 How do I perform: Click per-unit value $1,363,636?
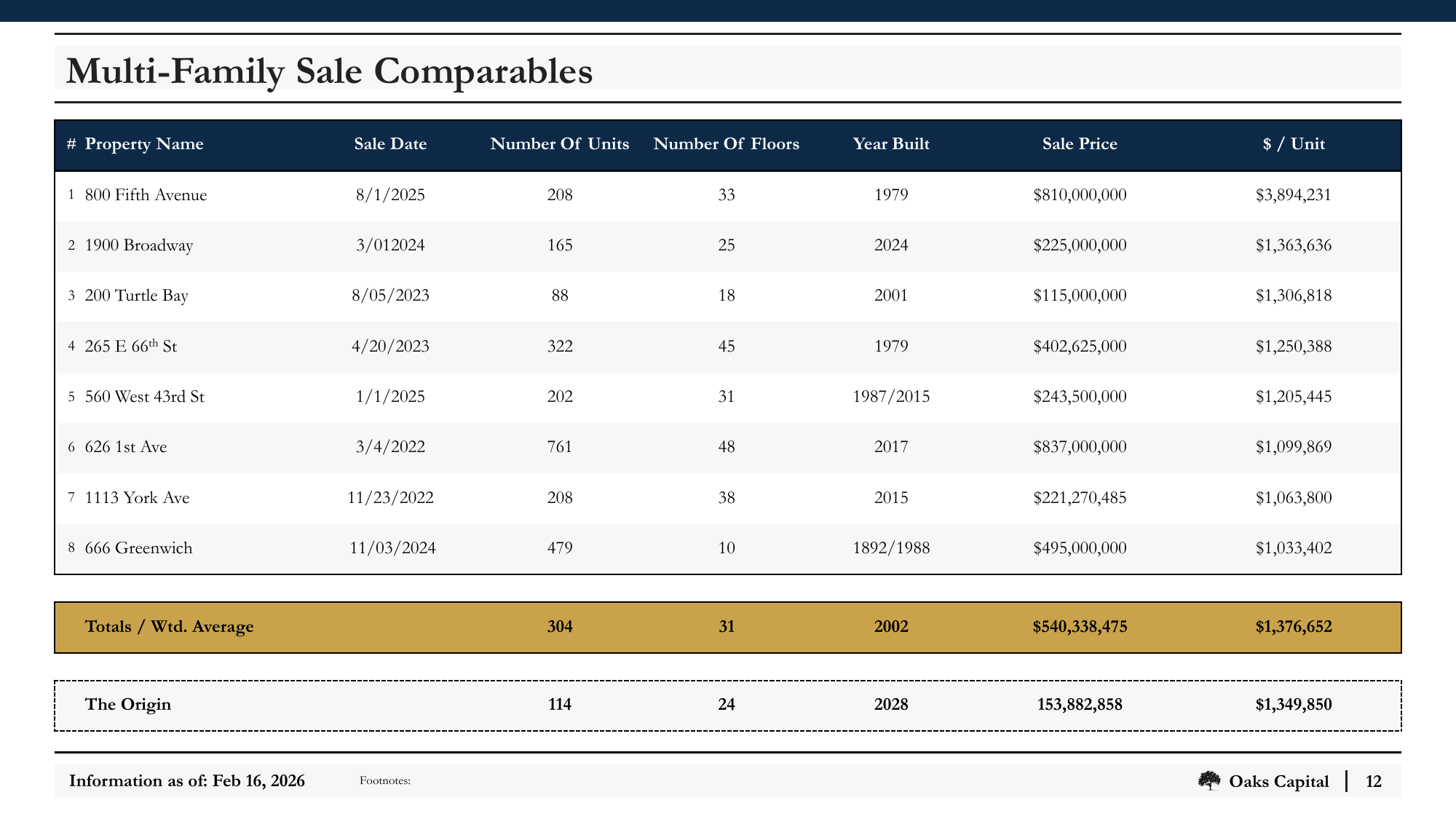coord(1294,245)
